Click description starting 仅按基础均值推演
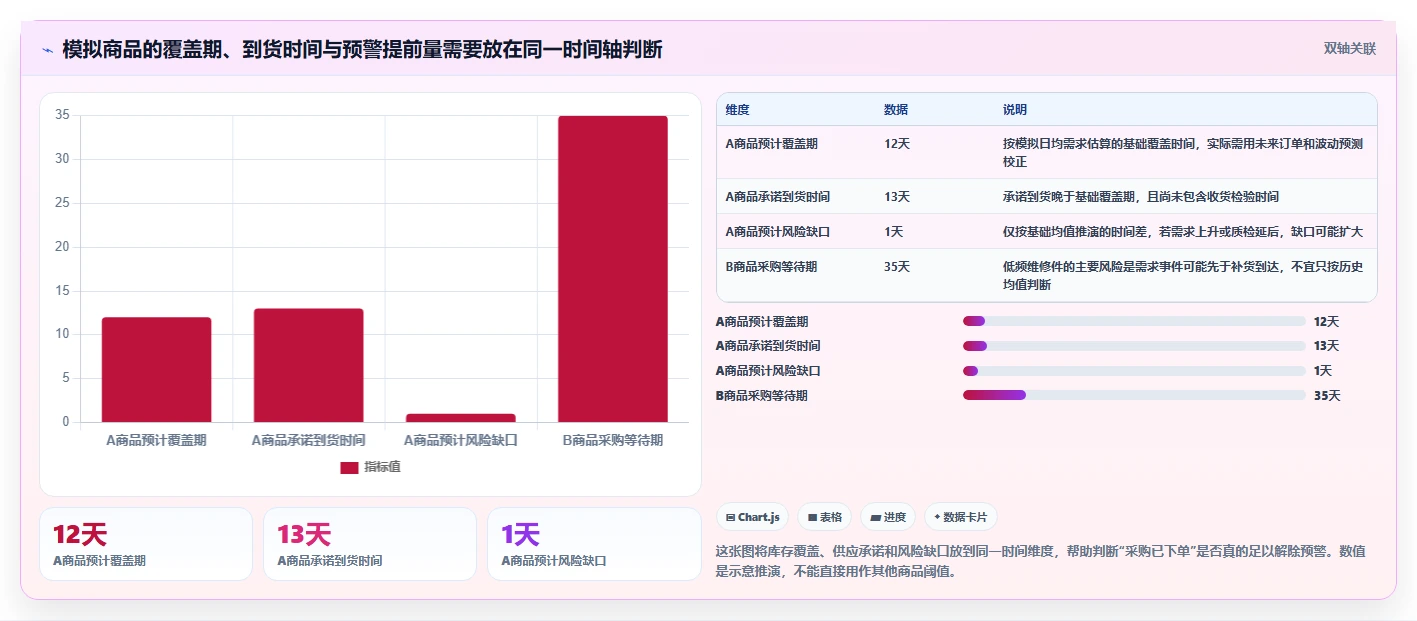 click(x=1183, y=231)
